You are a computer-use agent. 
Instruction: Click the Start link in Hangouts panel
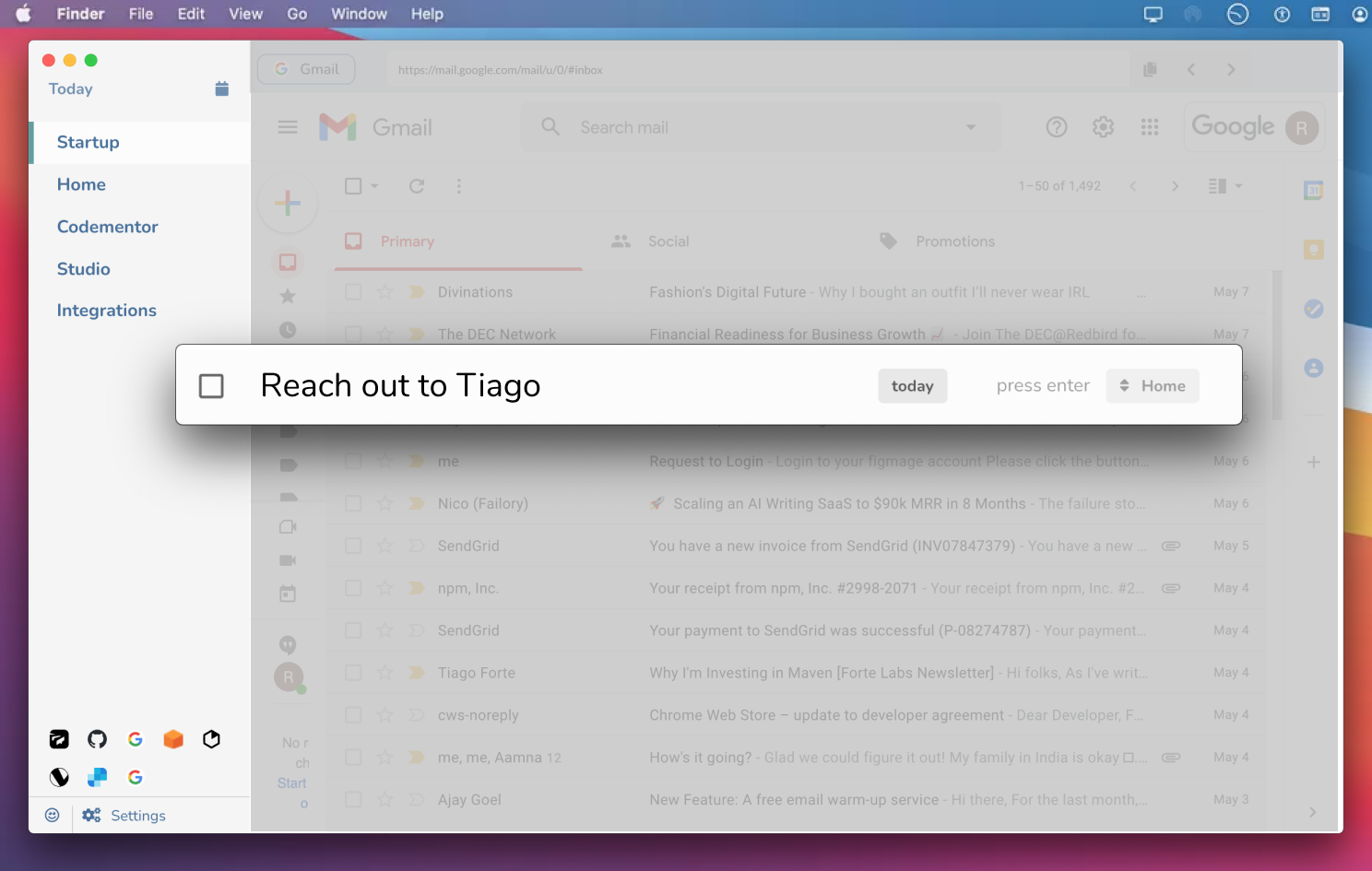coord(291,783)
